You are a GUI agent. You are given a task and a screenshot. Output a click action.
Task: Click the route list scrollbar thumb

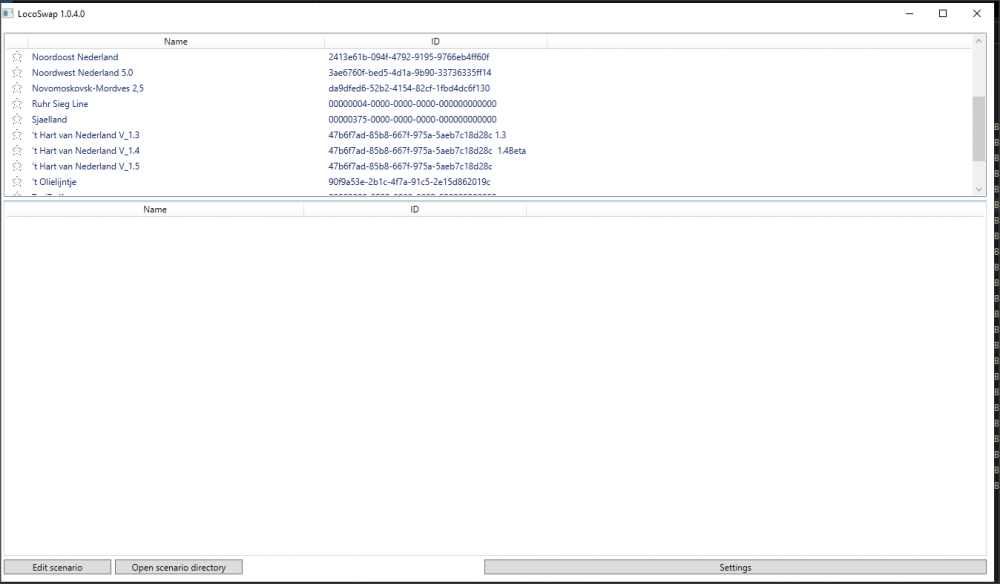click(x=978, y=128)
